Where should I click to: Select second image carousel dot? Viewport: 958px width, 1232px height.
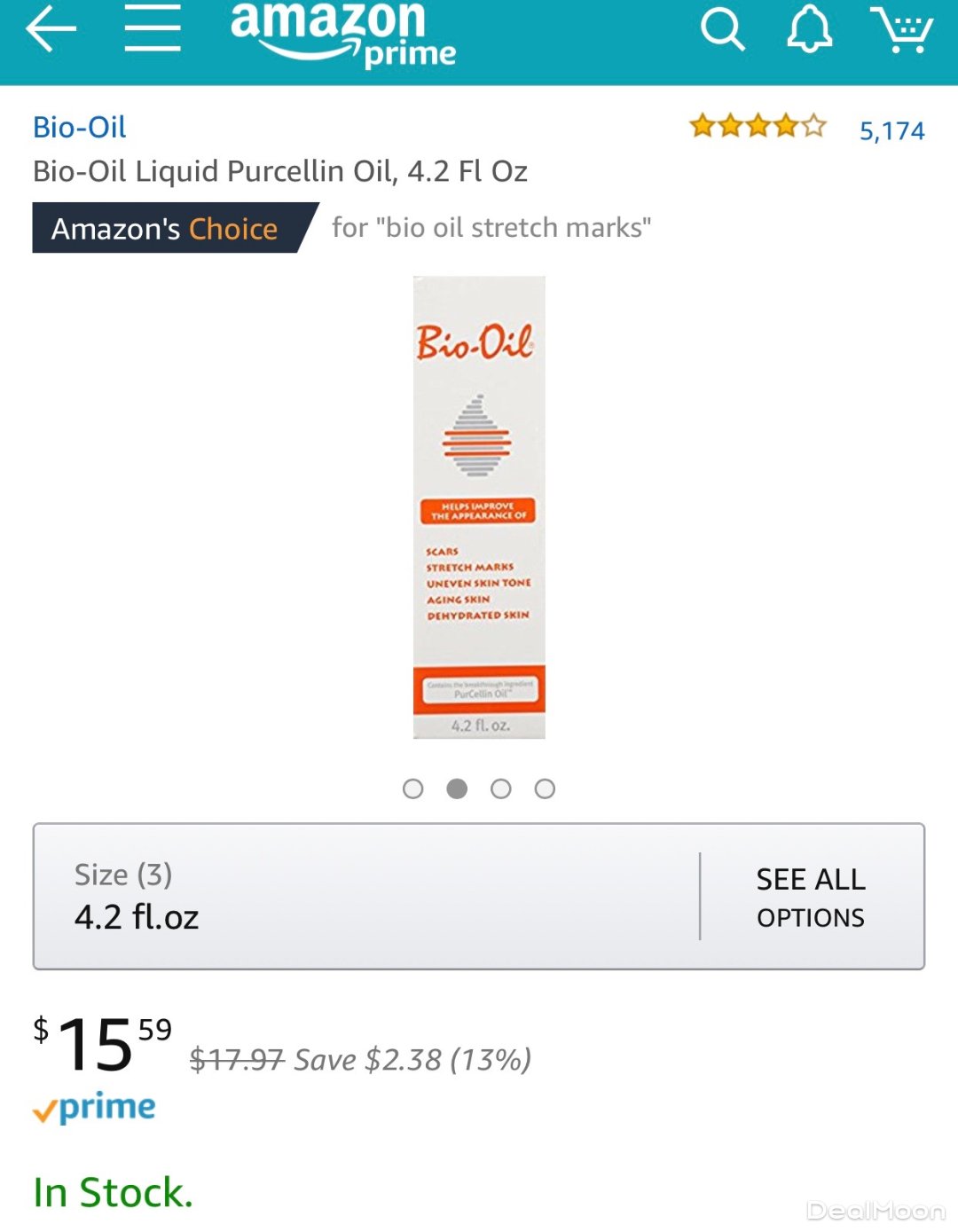[x=457, y=789]
